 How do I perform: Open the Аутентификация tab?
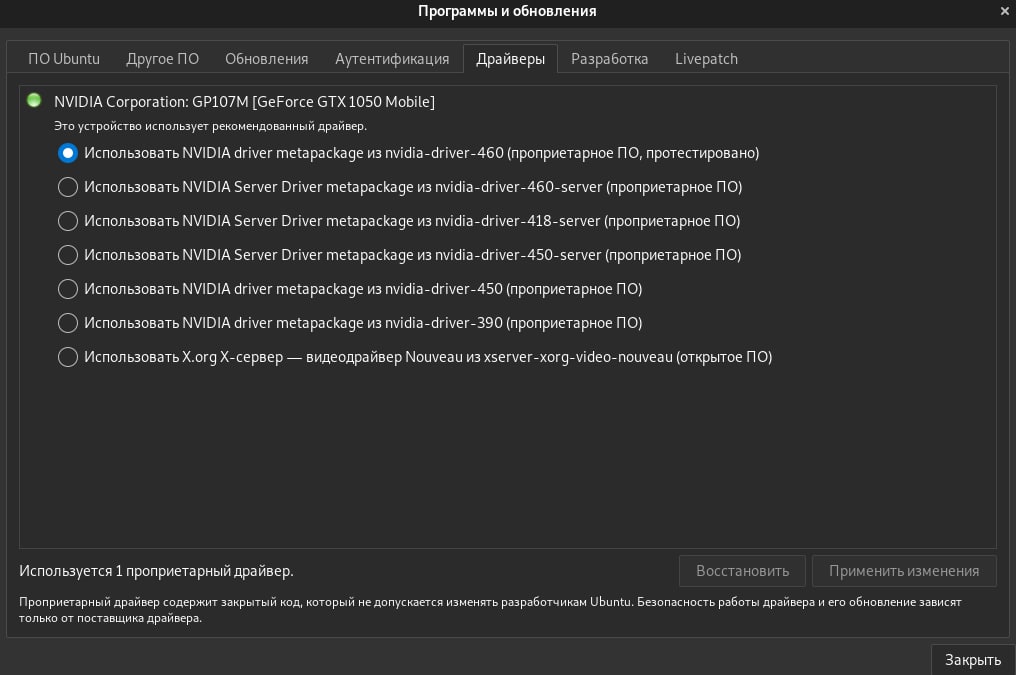[392, 59]
